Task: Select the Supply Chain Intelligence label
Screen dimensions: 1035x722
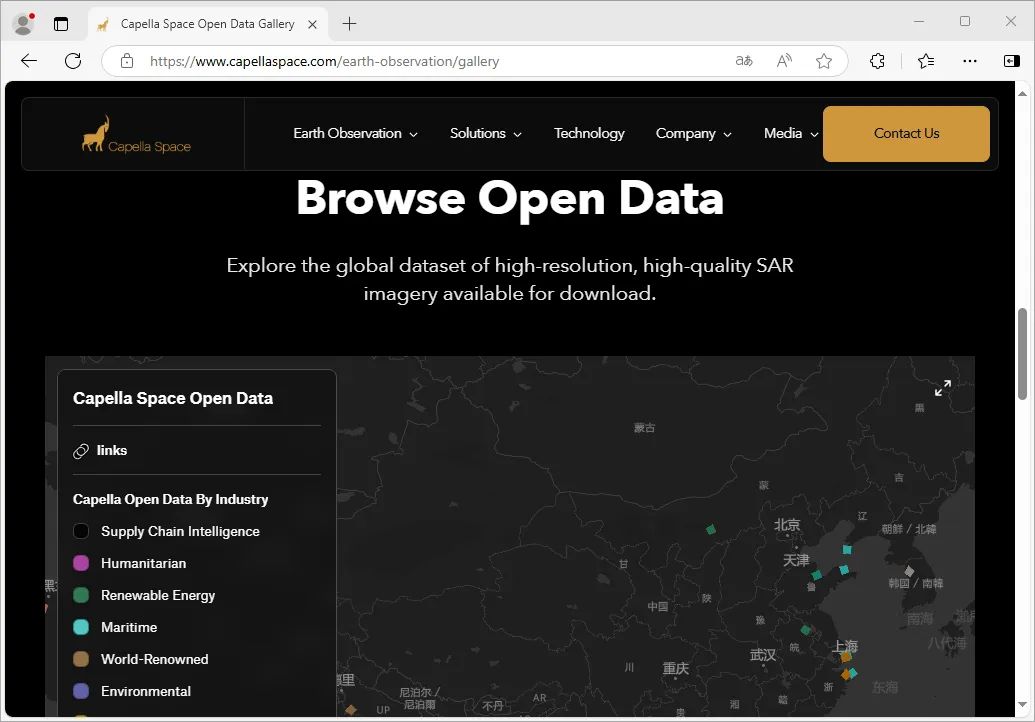Action: [180, 531]
